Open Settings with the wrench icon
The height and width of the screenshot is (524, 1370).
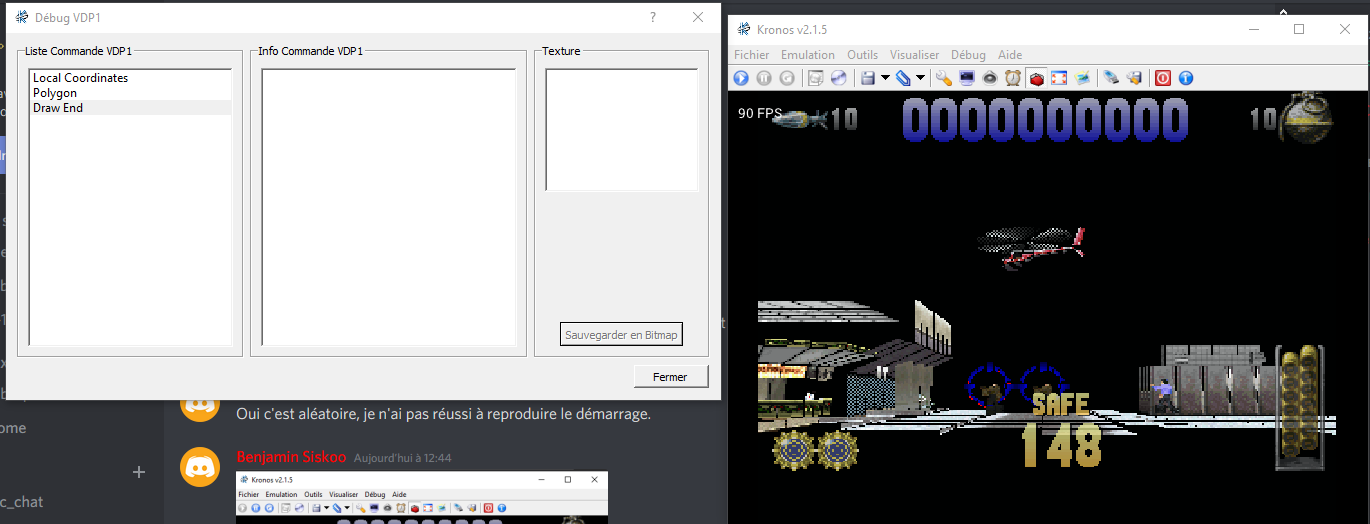click(x=944, y=78)
